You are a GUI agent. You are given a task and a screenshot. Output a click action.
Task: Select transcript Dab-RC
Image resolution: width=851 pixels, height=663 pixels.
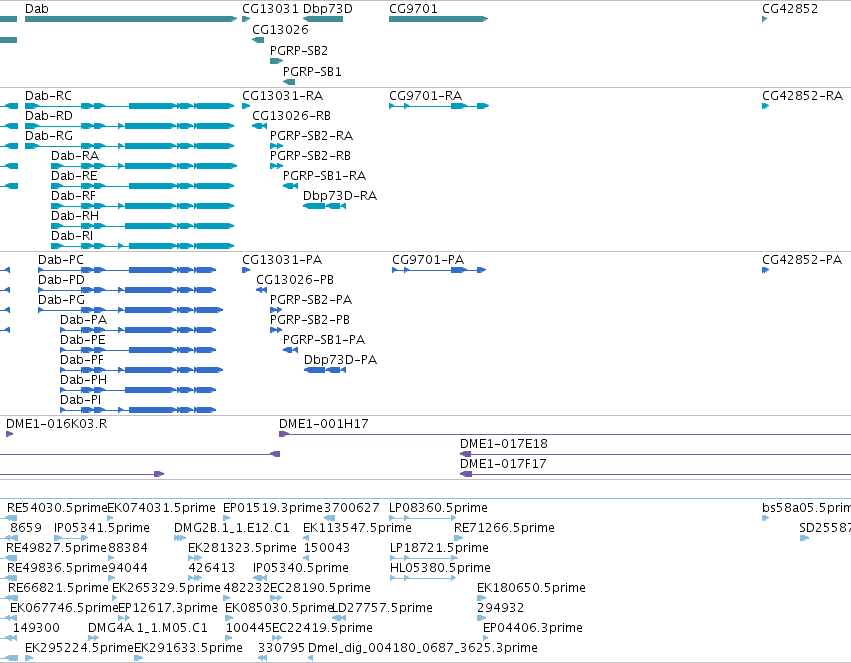130,106
